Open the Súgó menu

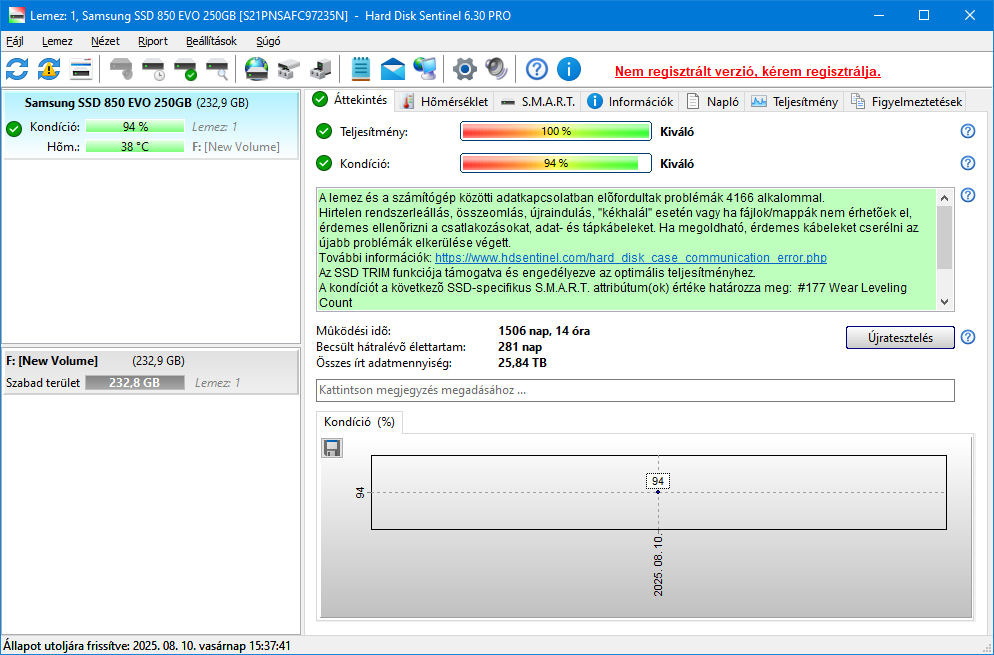(x=268, y=41)
